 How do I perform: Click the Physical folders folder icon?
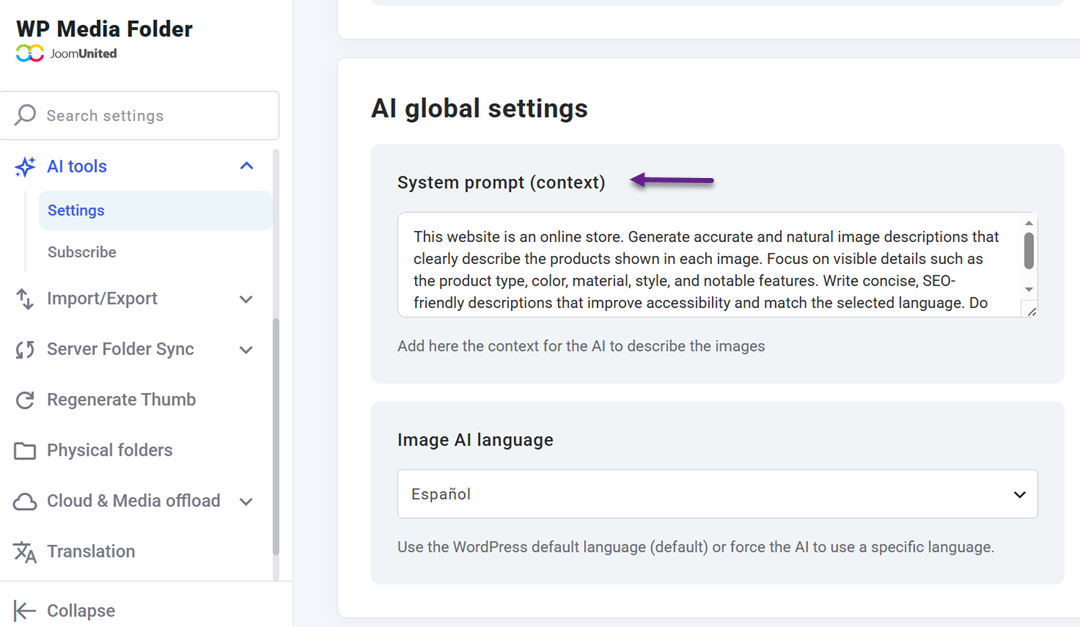25,451
